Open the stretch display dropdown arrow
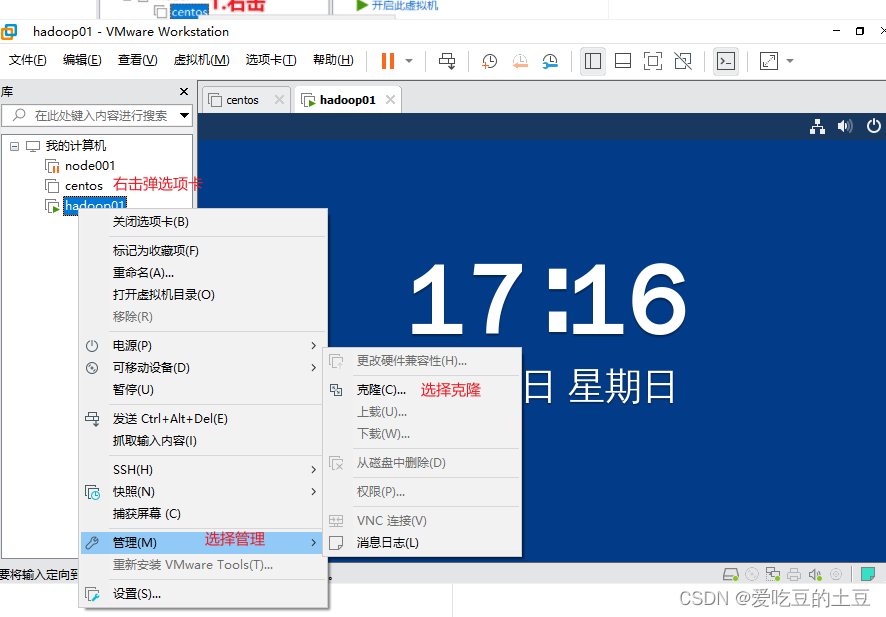The height and width of the screenshot is (617, 886). tap(790, 61)
